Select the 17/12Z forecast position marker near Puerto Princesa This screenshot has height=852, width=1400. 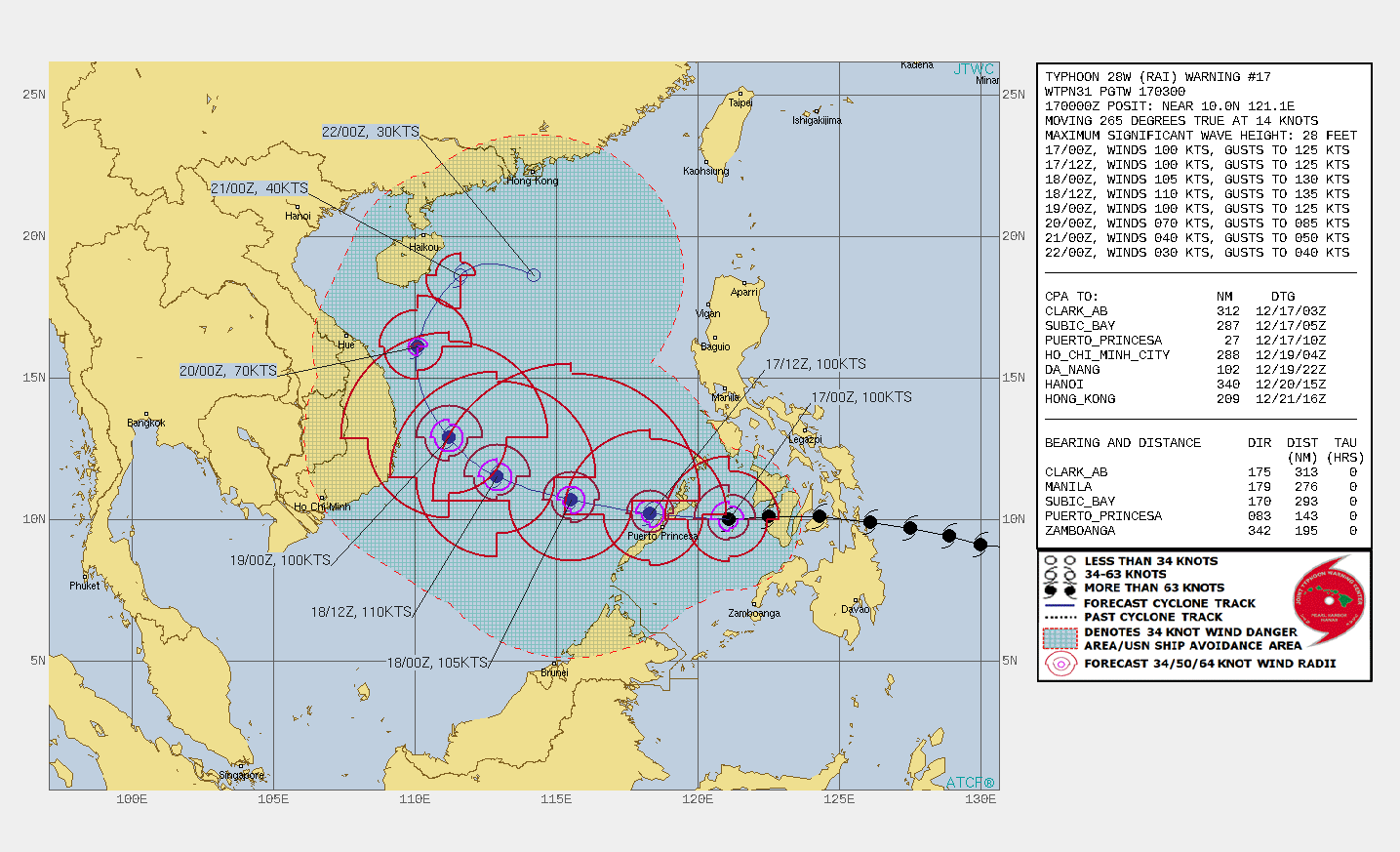pyautogui.click(x=650, y=513)
